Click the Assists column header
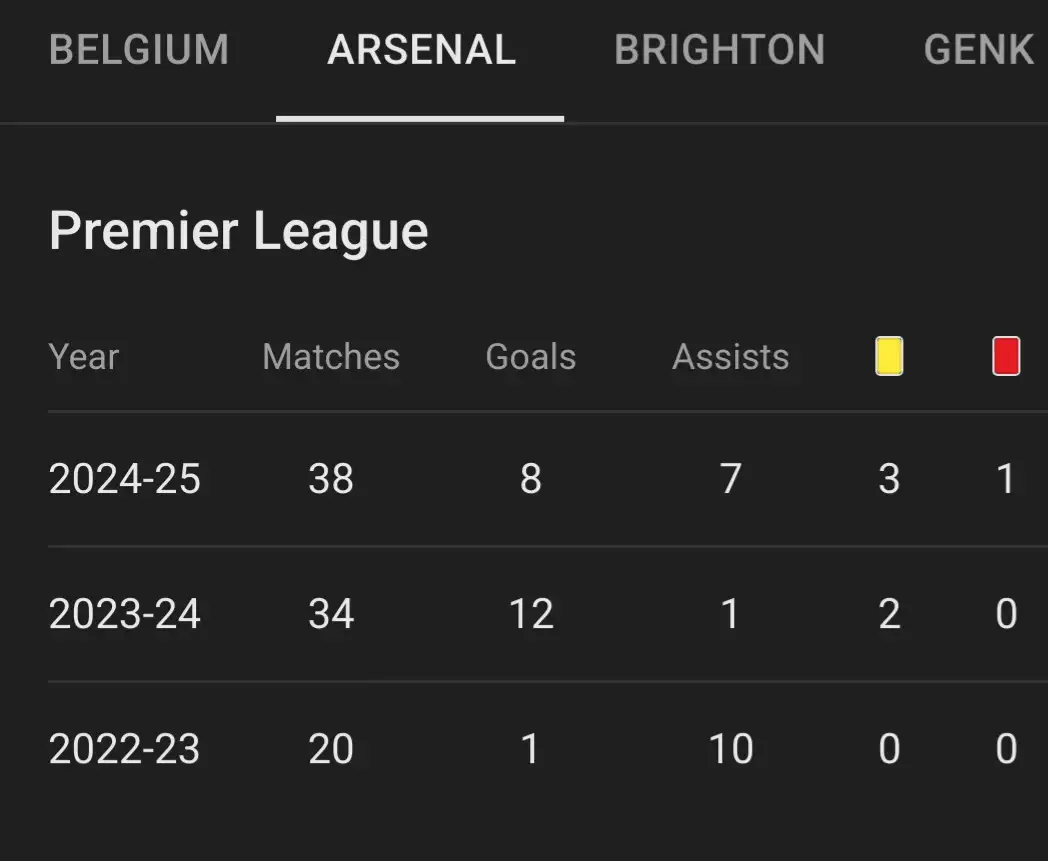The height and width of the screenshot is (861, 1048). pyautogui.click(x=731, y=357)
